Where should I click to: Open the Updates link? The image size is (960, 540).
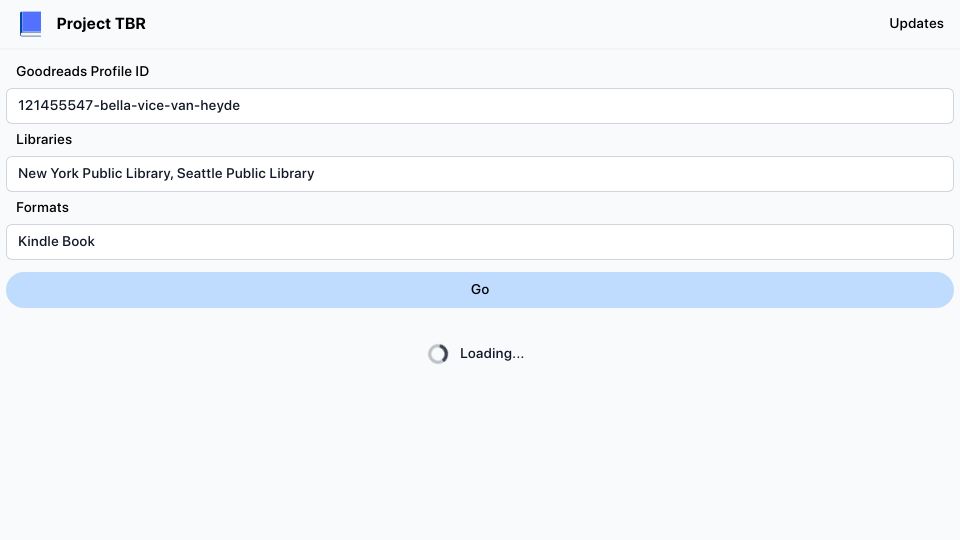pos(916,23)
